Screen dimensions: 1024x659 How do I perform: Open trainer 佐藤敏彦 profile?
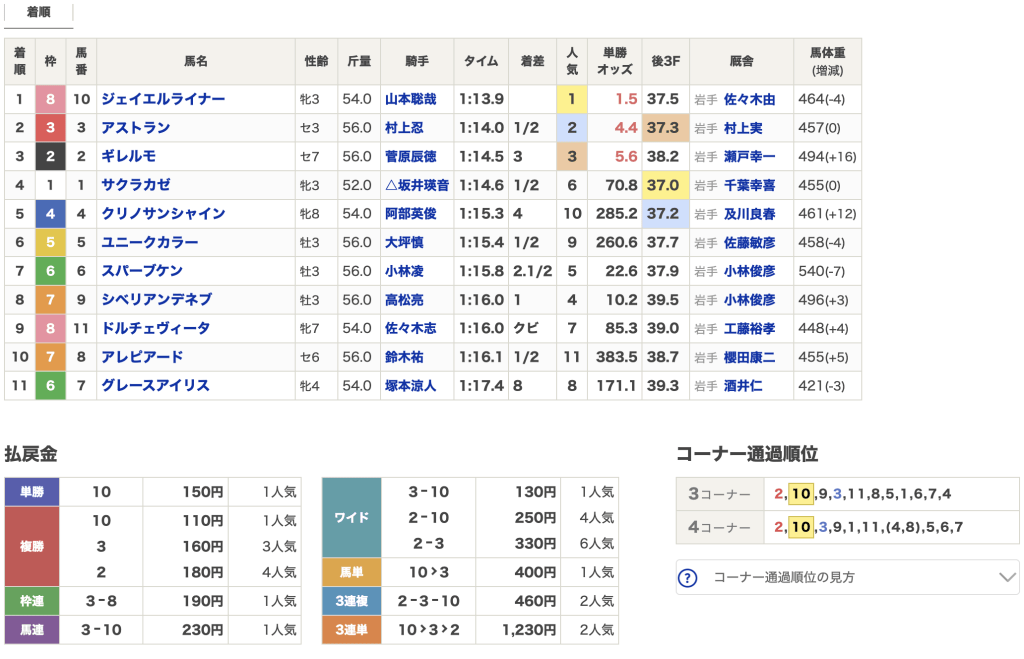pyautogui.click(x=750, y=242)
